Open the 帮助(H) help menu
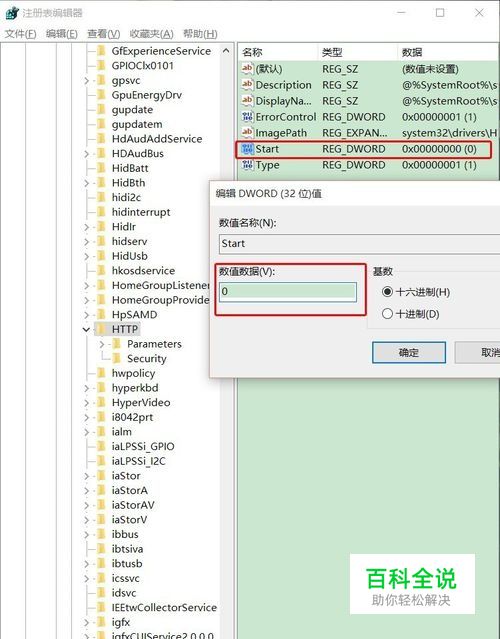Viewport: 500px width, 639px height. [200, 34]
